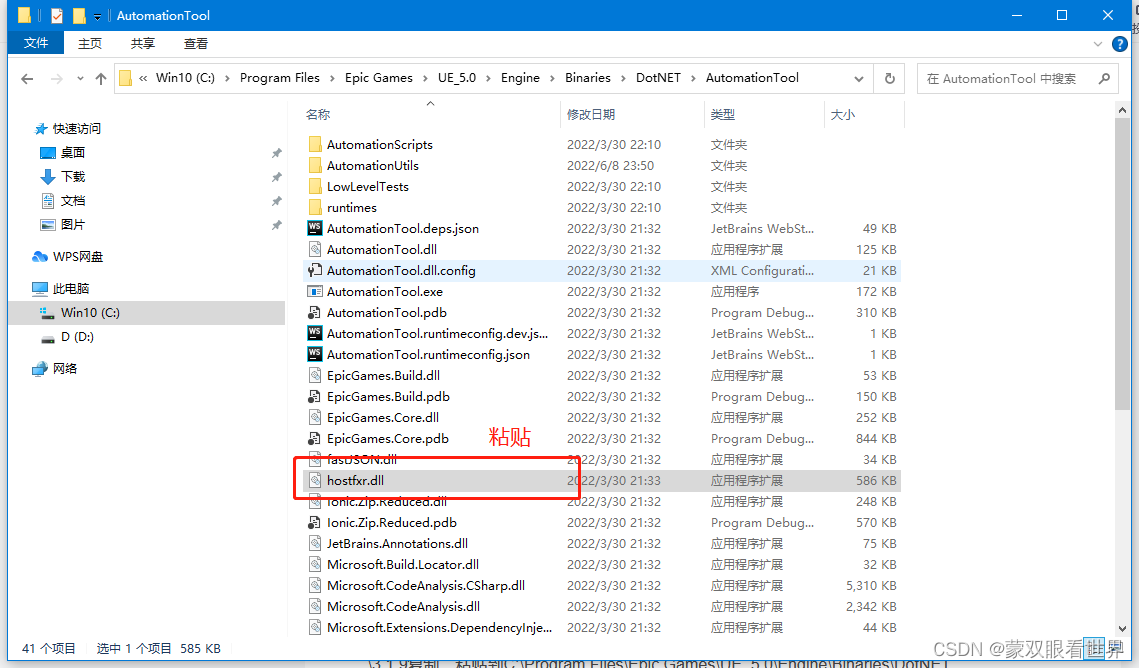Expand the ribbon with the chevron
Viewport: 1139px width, 668px height.
point(1098,44)
